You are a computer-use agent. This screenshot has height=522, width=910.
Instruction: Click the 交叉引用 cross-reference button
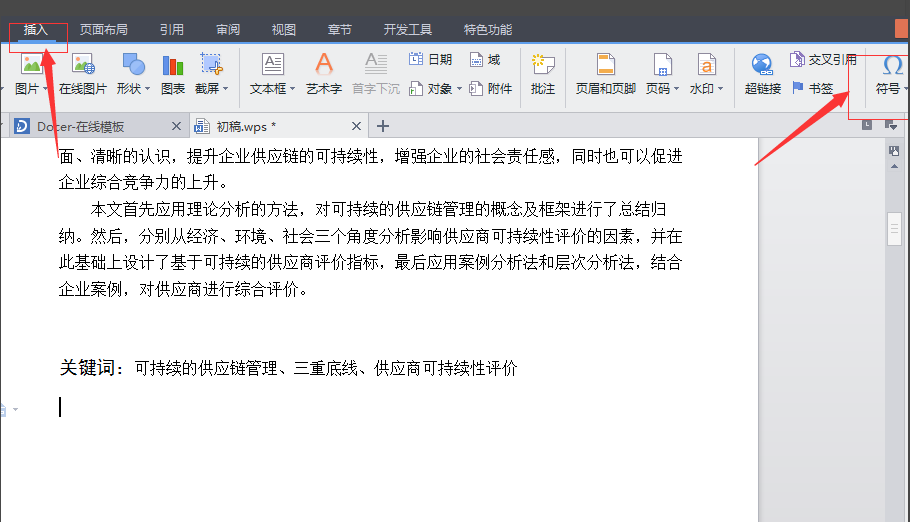(823, 59)
